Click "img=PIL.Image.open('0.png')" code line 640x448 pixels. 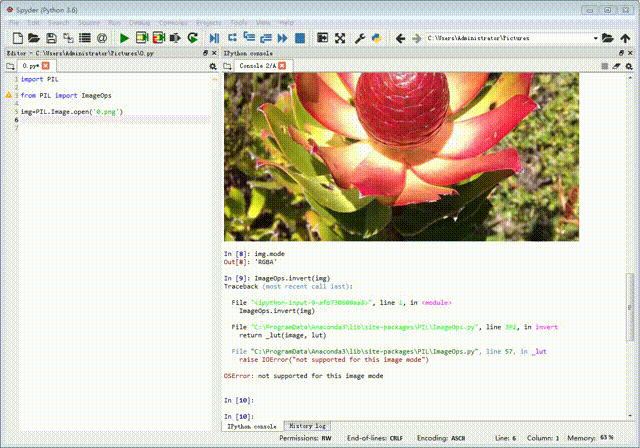(x=71, y=111)
